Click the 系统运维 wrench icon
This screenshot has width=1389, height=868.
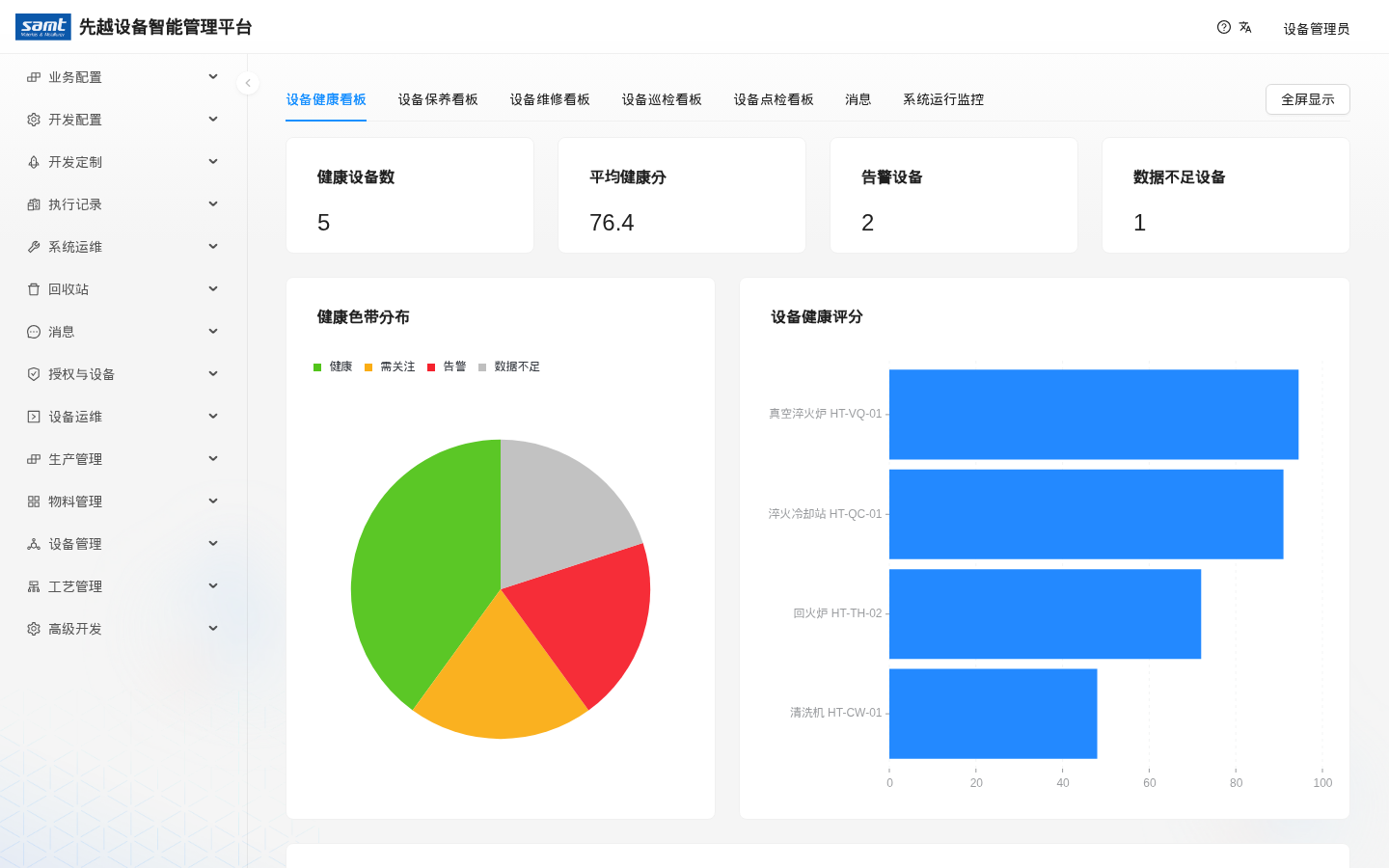tap(34, 247)
